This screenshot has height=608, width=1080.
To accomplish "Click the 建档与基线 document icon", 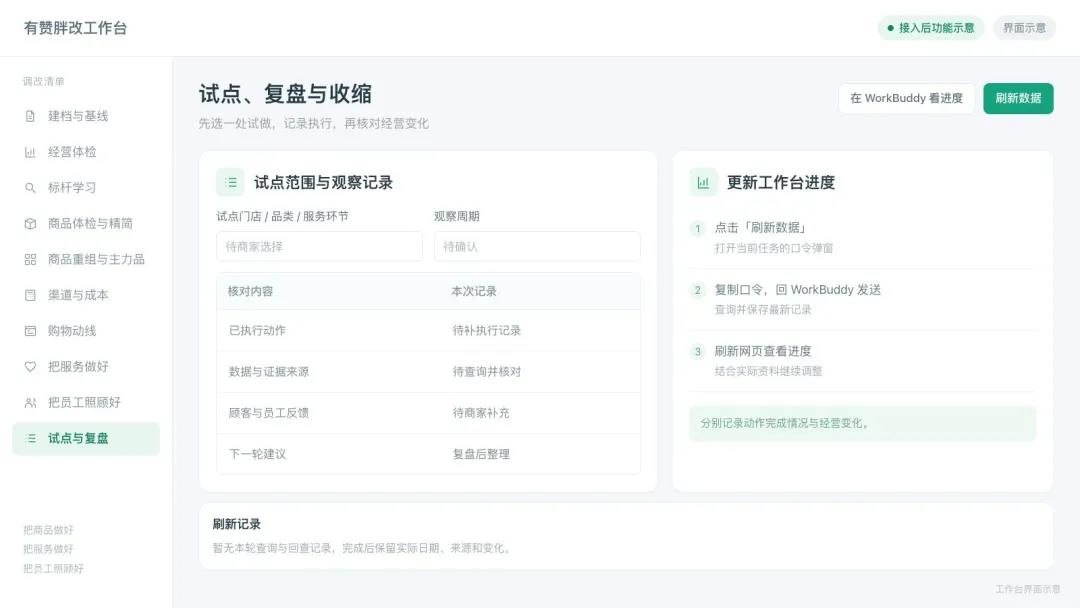I will click(30, 116).
